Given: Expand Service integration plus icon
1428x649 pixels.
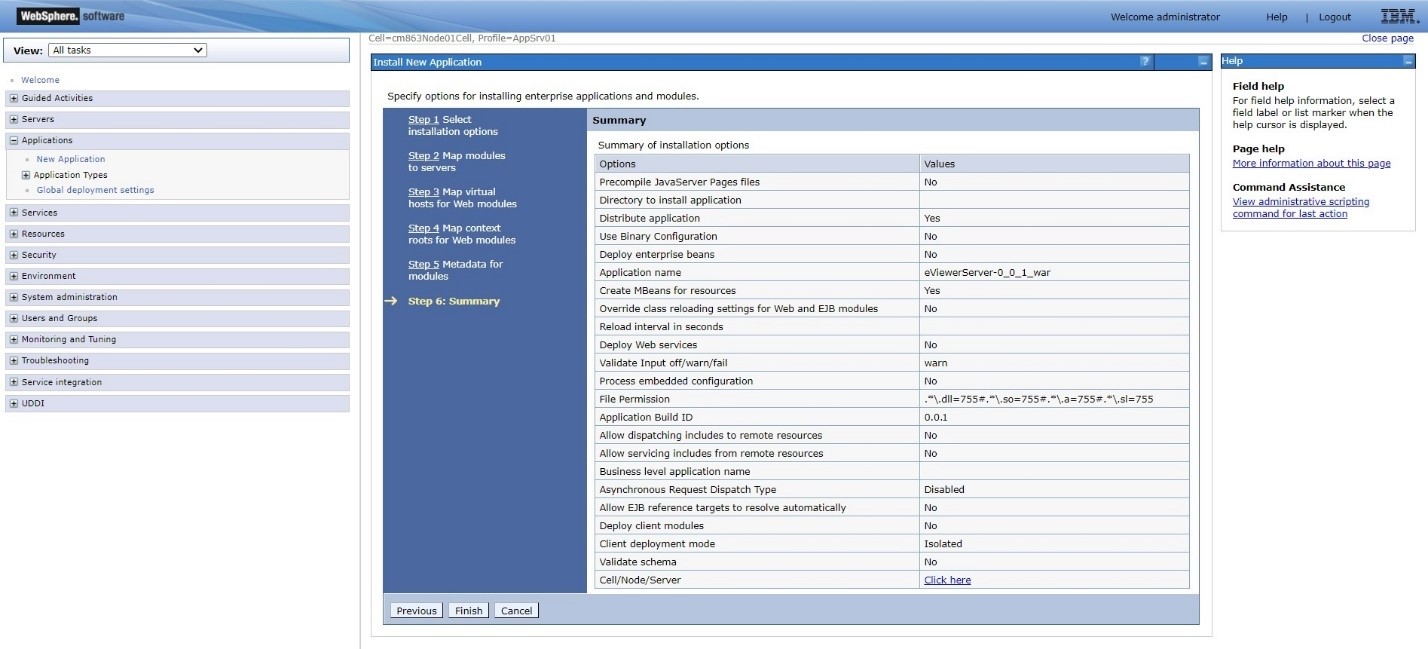Looking at the screenshot, I should pos(13,382).
